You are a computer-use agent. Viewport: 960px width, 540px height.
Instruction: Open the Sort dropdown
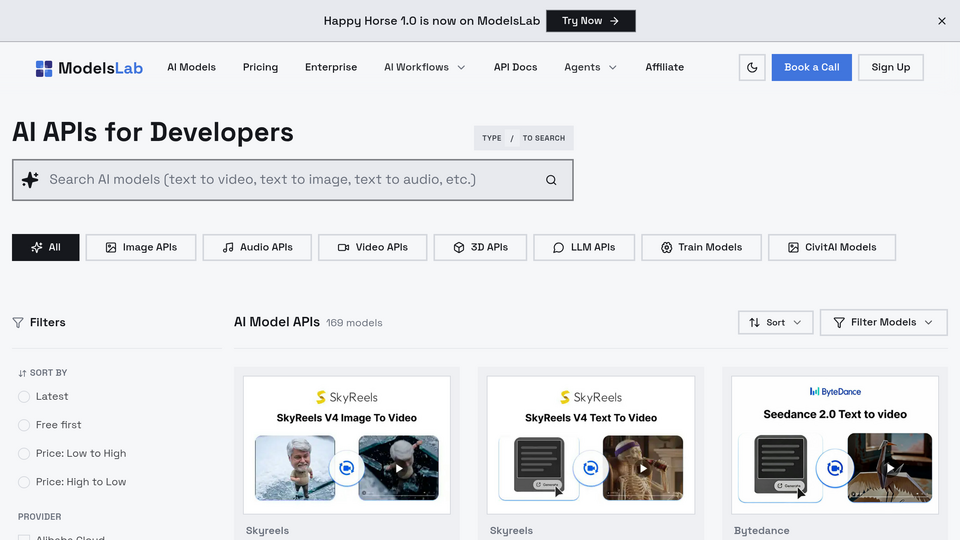[x=775, y=323]
